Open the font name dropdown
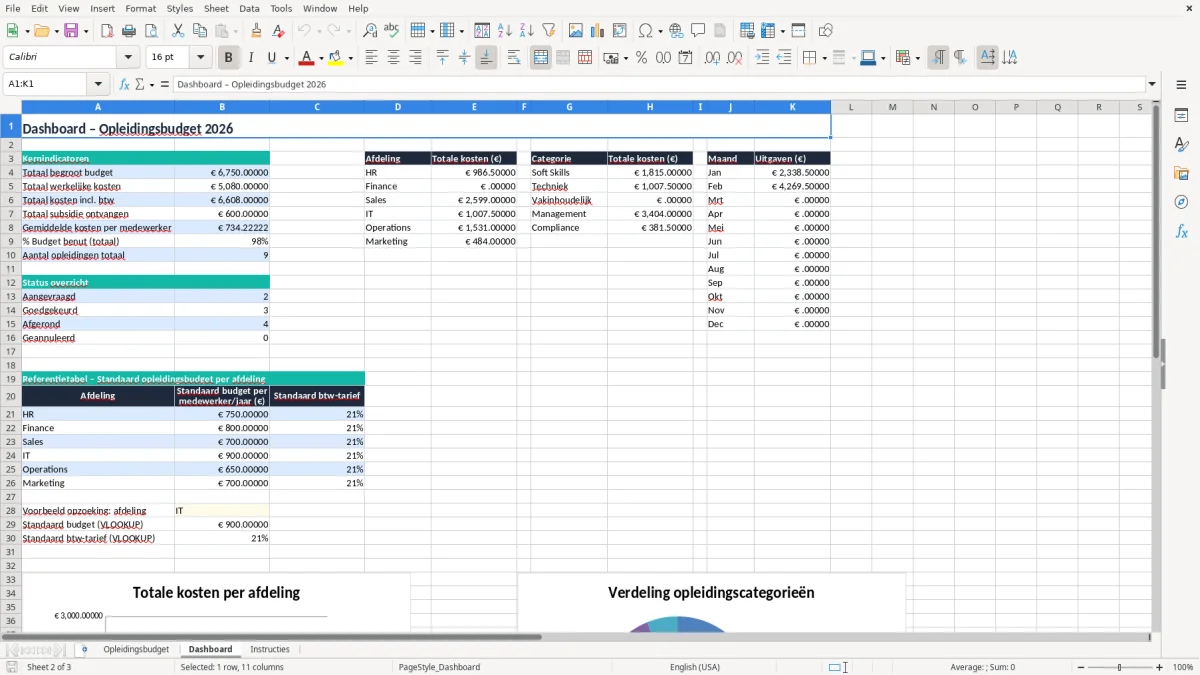Image resolution: width=1200 pixels, height=675 pixels. click(128, 58)
